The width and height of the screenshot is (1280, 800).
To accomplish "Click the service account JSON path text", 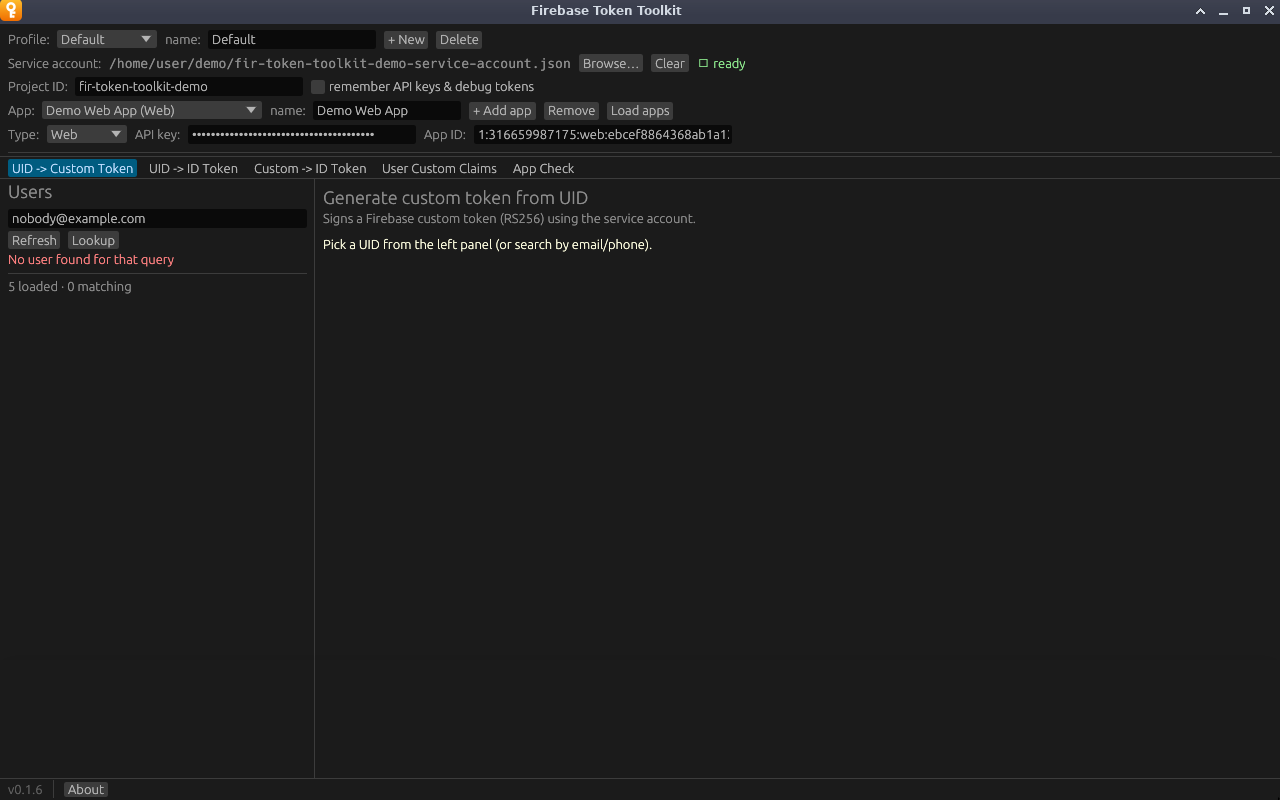I will coord(340,63).
